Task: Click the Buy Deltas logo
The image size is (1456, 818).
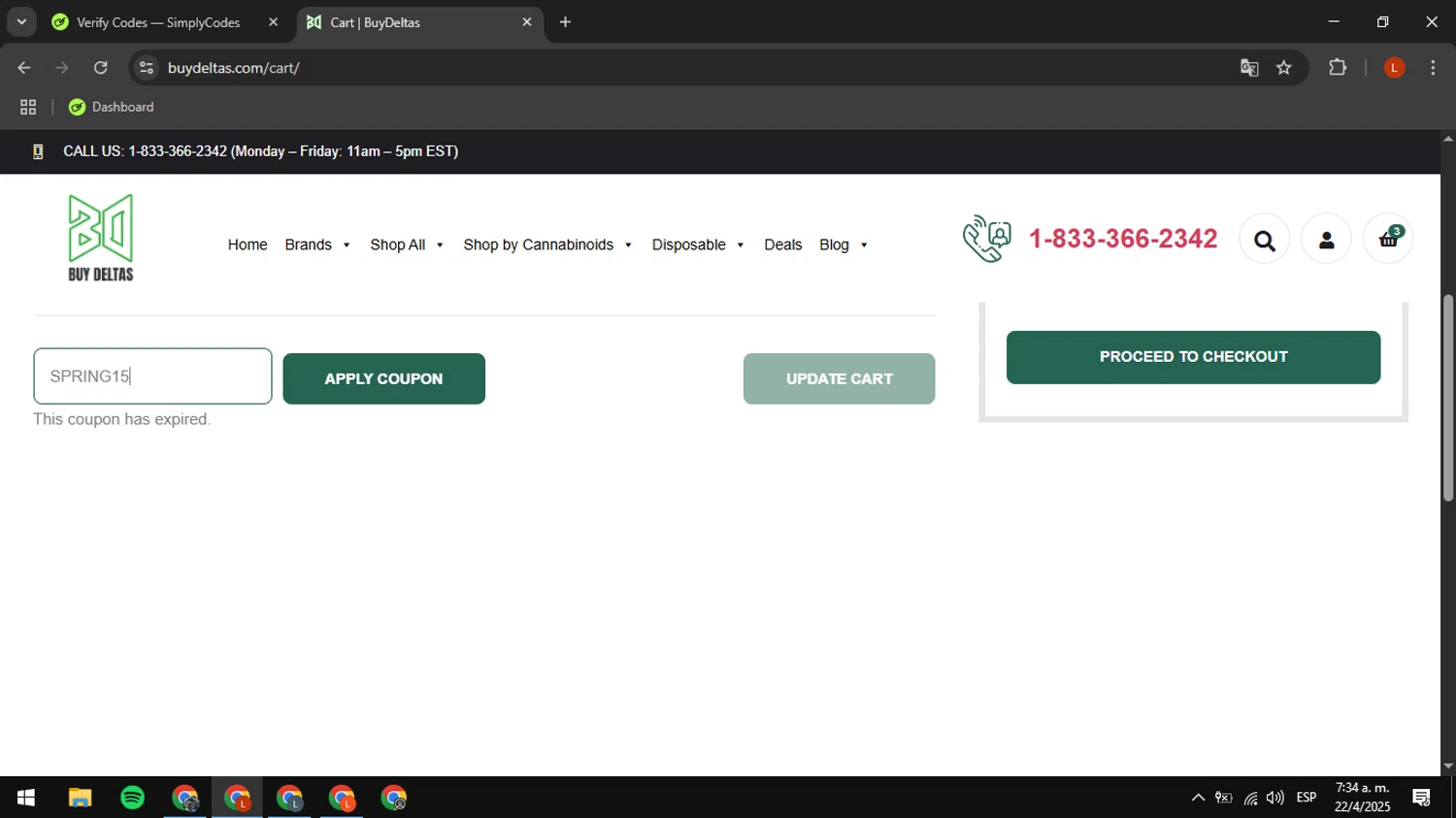Action: 101,238
